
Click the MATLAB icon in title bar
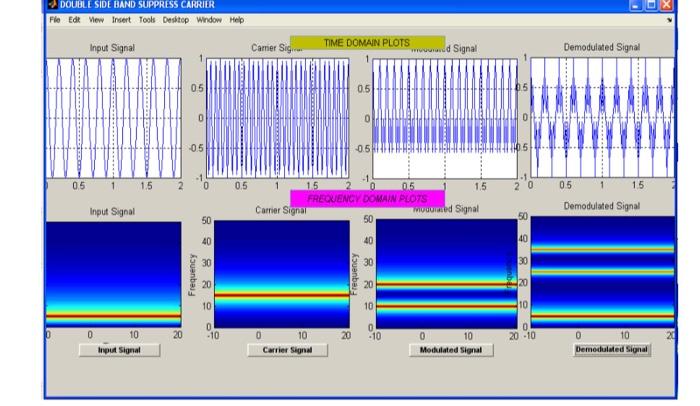tap(53, 4)
